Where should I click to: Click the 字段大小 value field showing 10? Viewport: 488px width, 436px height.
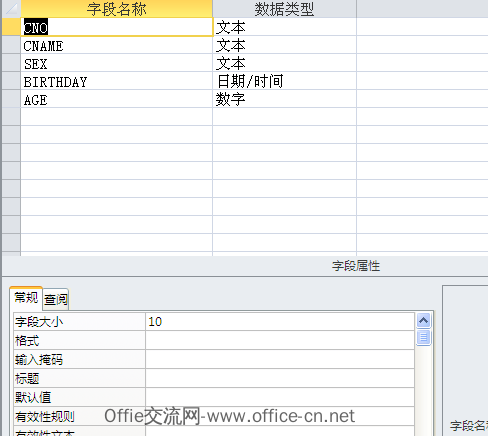(x=280, y=322)
